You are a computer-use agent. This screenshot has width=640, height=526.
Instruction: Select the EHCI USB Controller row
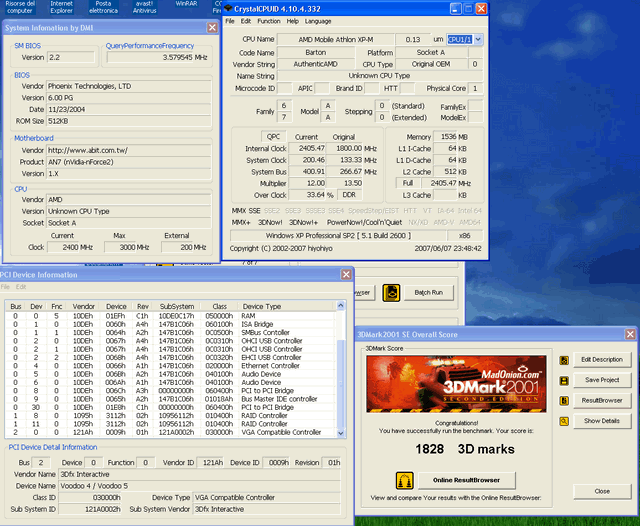click(171, 357)
